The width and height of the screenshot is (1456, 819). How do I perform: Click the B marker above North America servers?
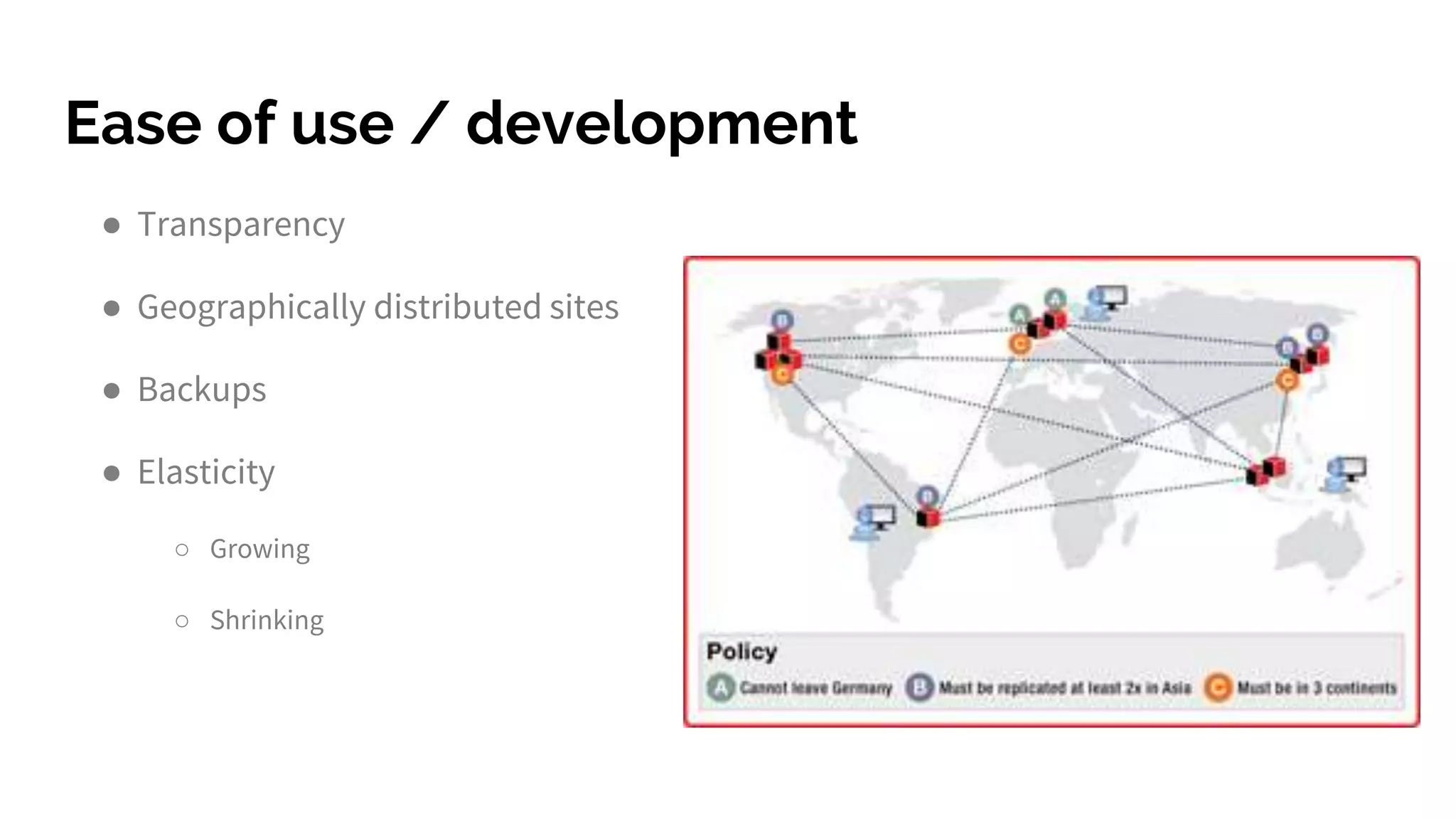click(x=782, y=321)
